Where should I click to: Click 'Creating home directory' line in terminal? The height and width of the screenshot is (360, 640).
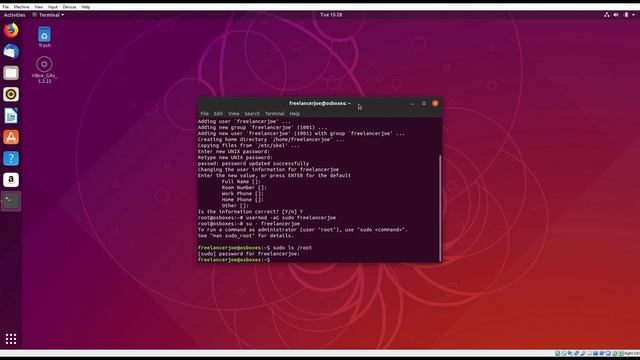271,140
